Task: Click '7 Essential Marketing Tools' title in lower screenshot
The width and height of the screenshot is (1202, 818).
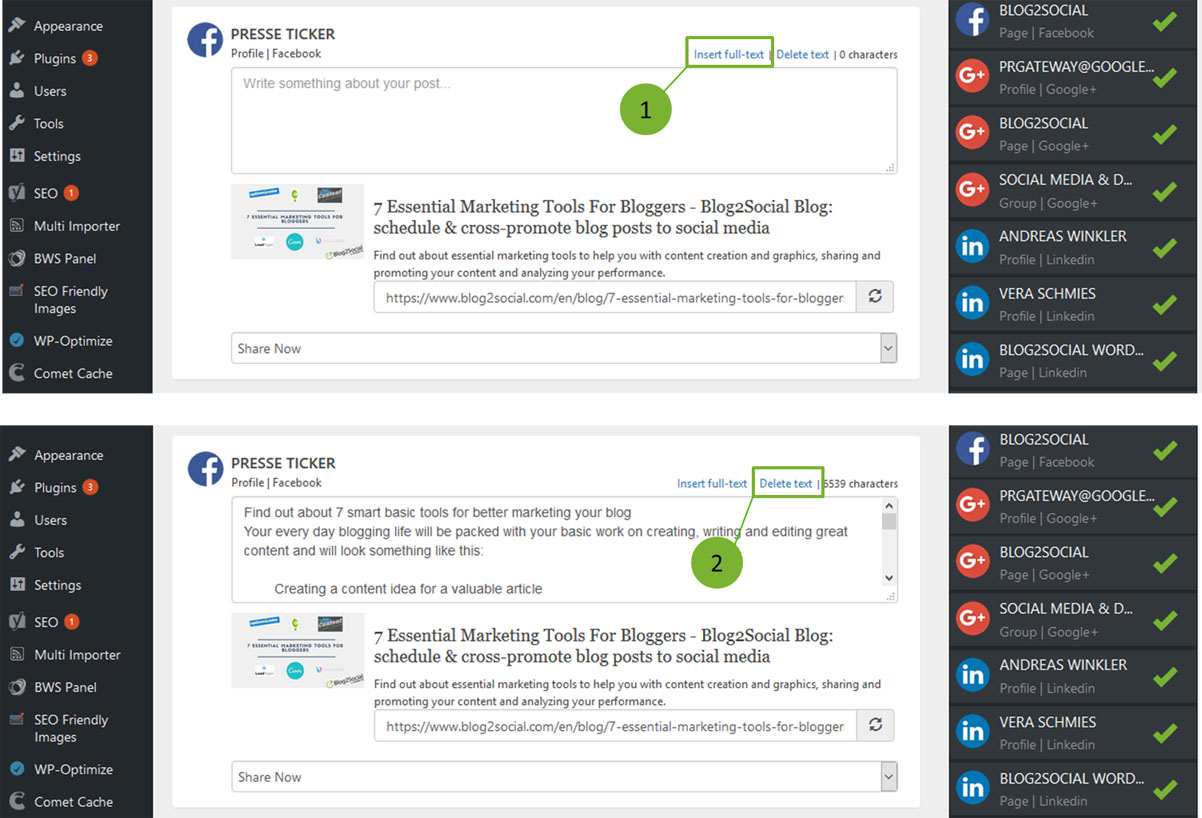Action: pos(603,646)
